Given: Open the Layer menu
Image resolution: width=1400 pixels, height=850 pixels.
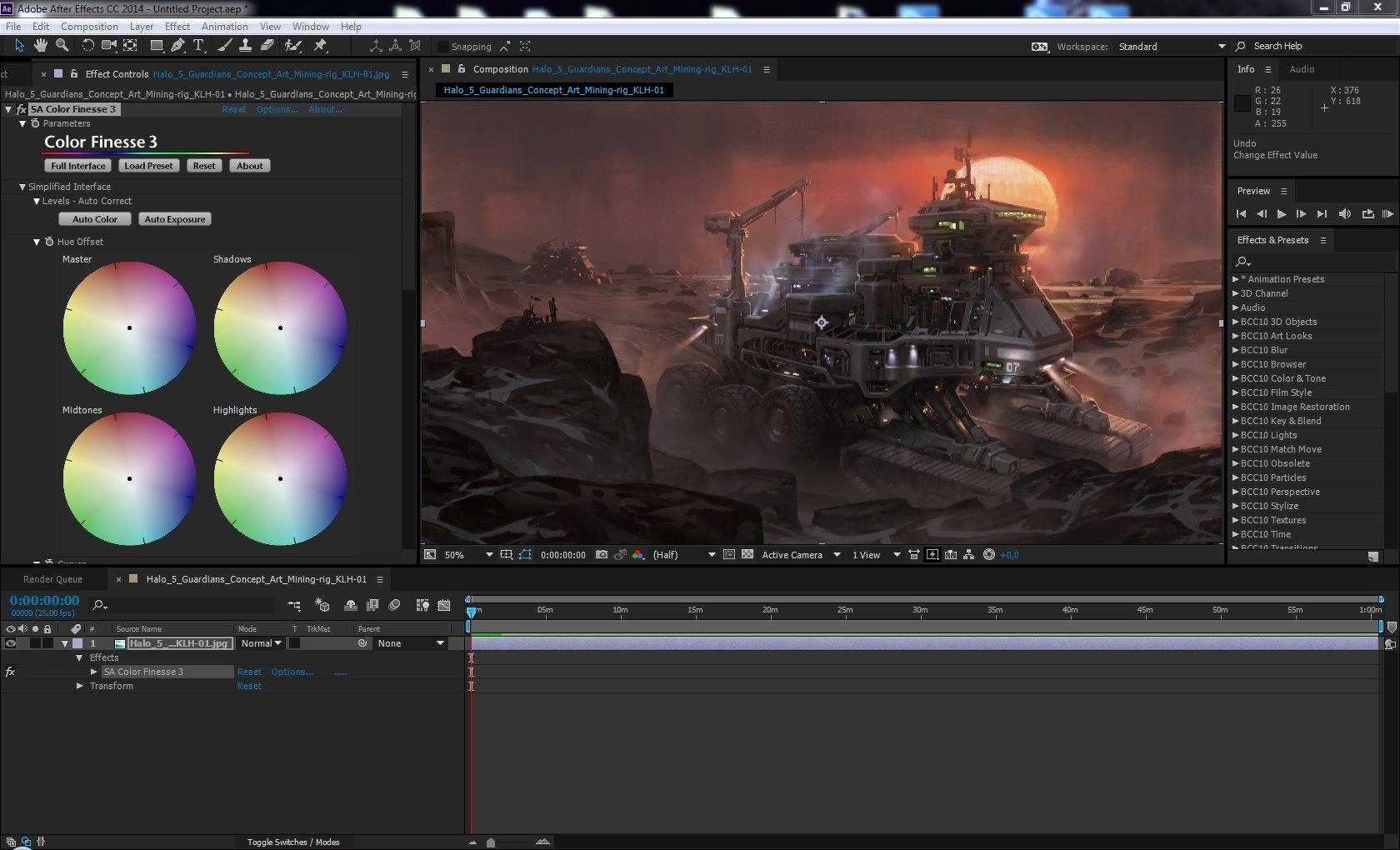Looking at the screenshot, I should click(x=142, y=27).
